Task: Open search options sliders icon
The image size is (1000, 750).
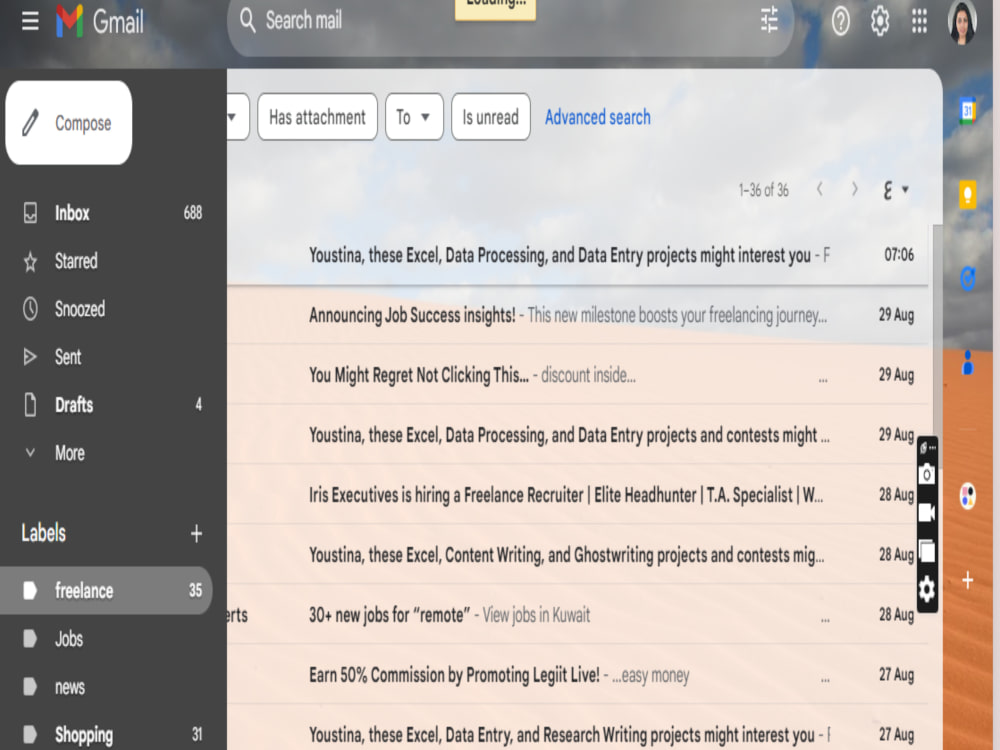Action: (770, 20)
